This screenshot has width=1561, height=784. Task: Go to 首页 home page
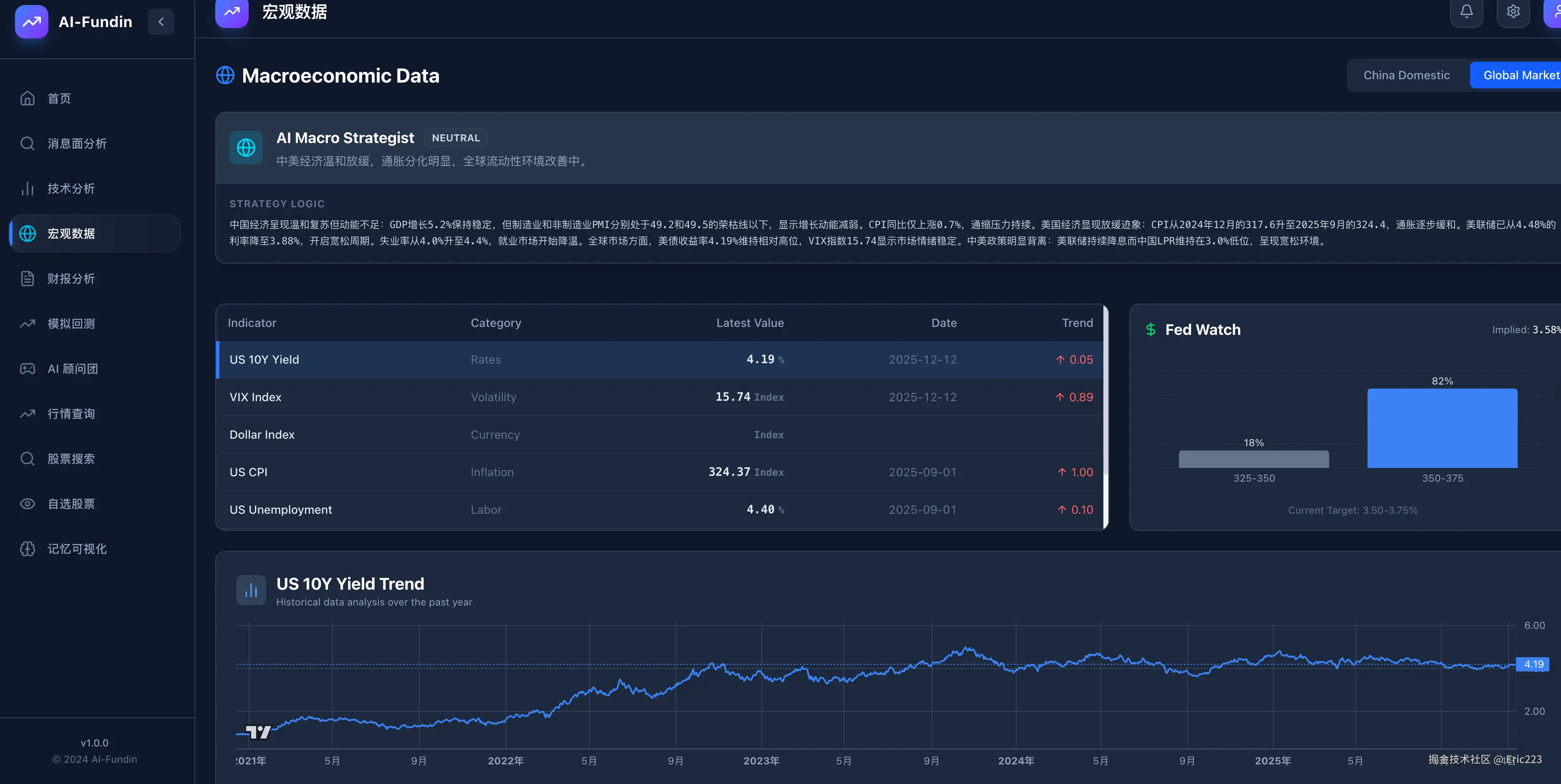(59, 98)
